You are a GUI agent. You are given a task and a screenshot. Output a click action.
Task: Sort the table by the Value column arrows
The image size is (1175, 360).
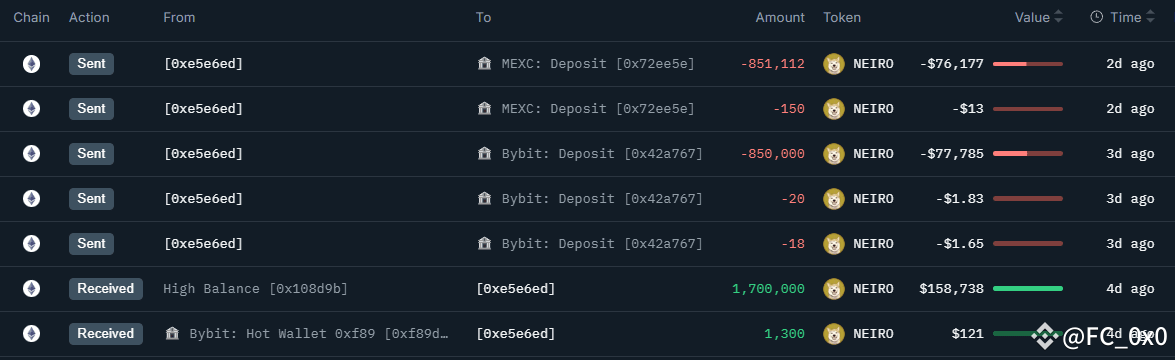tap(1058, 17)
